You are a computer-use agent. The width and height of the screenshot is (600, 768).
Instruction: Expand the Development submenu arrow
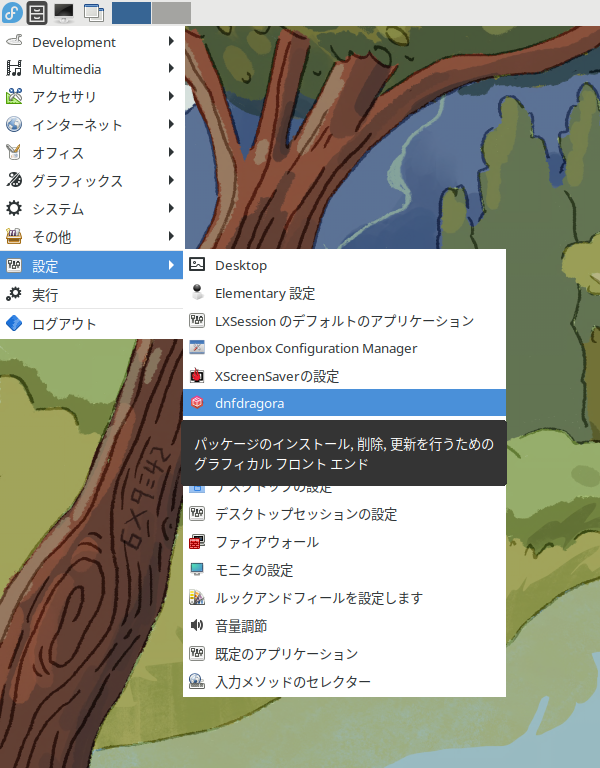[171, 41]
